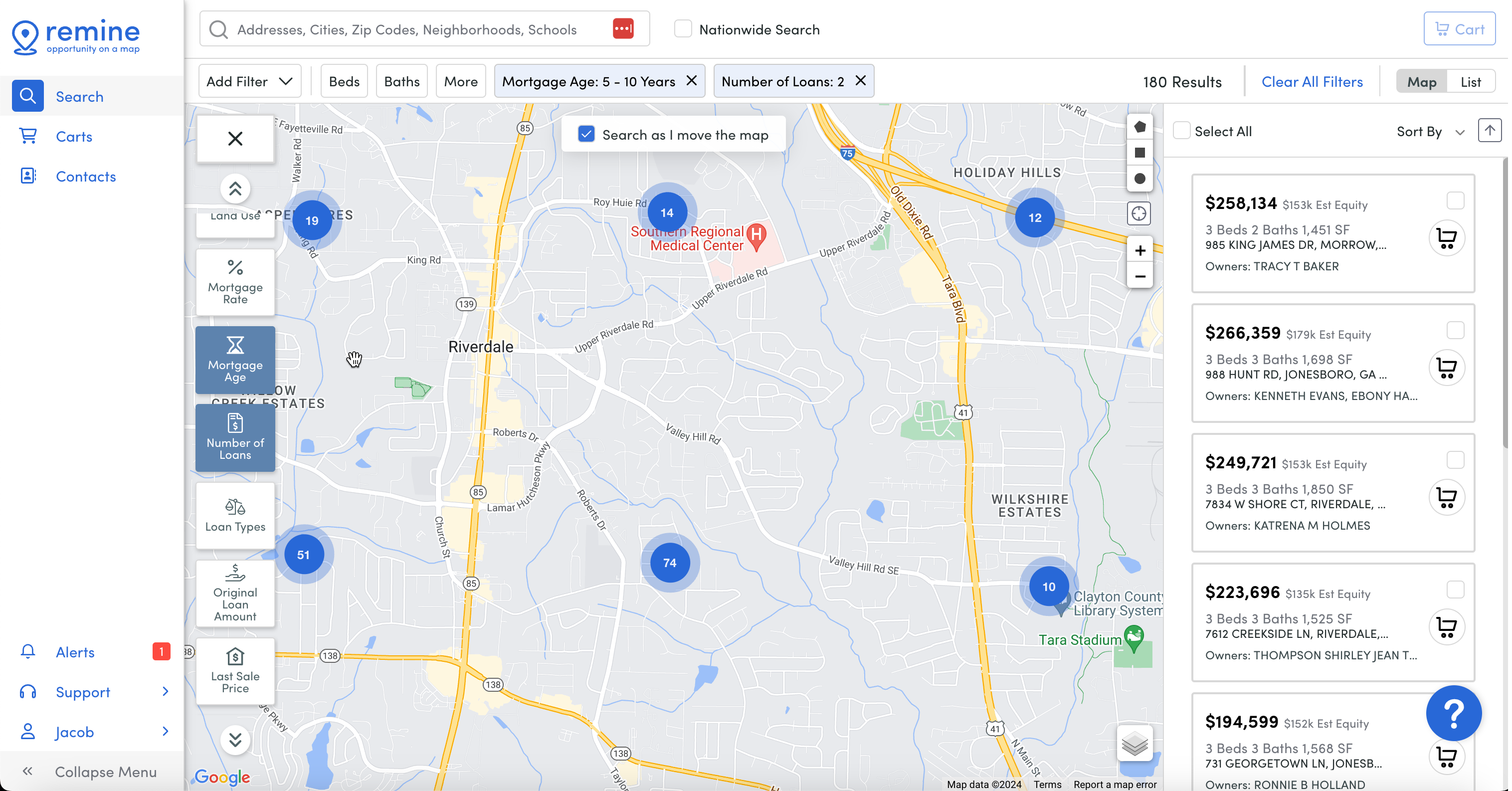Check the $249,721 listing checkbox

pos(1456,460)
